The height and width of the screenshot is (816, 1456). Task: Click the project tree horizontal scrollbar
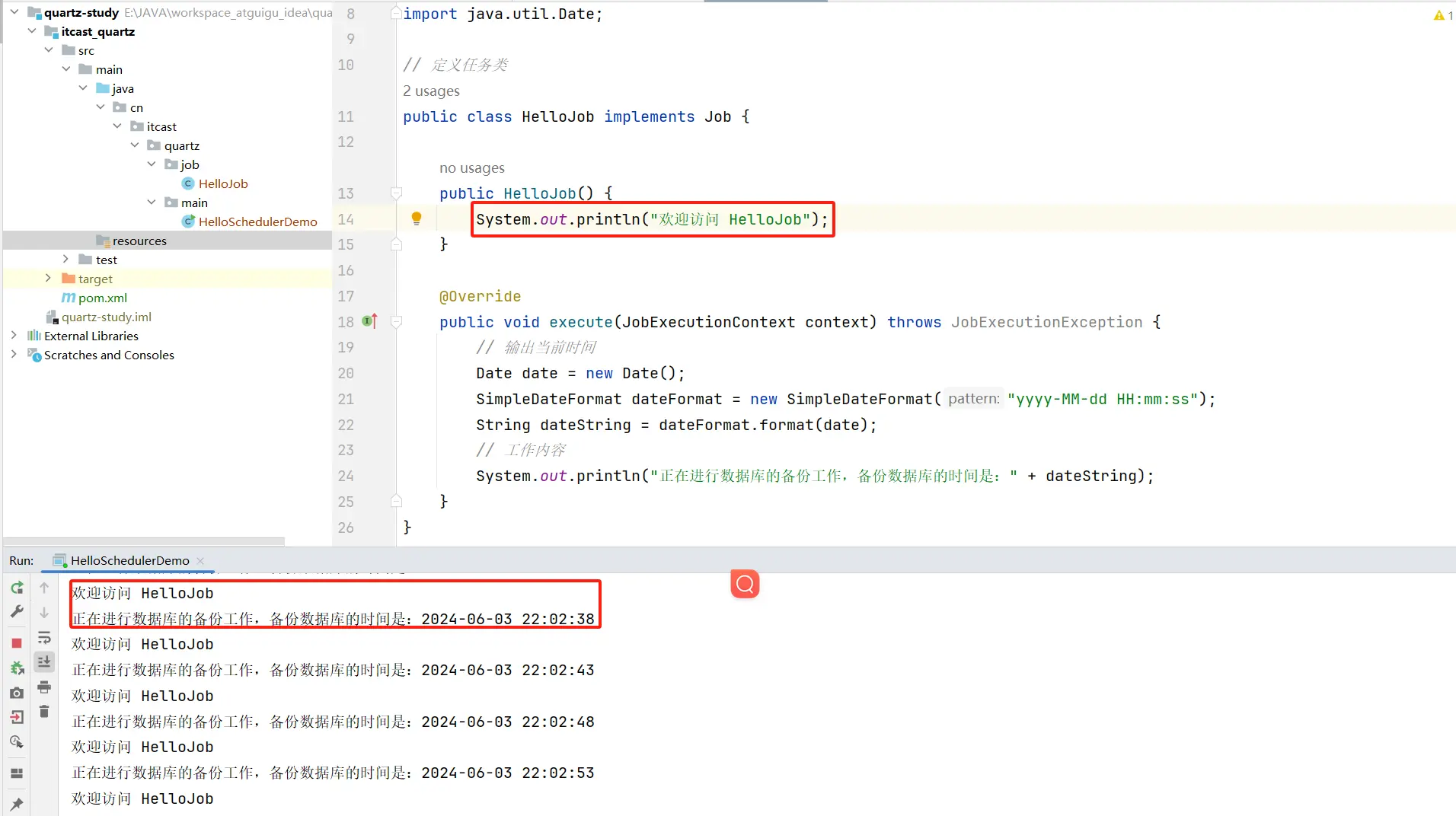145,541
